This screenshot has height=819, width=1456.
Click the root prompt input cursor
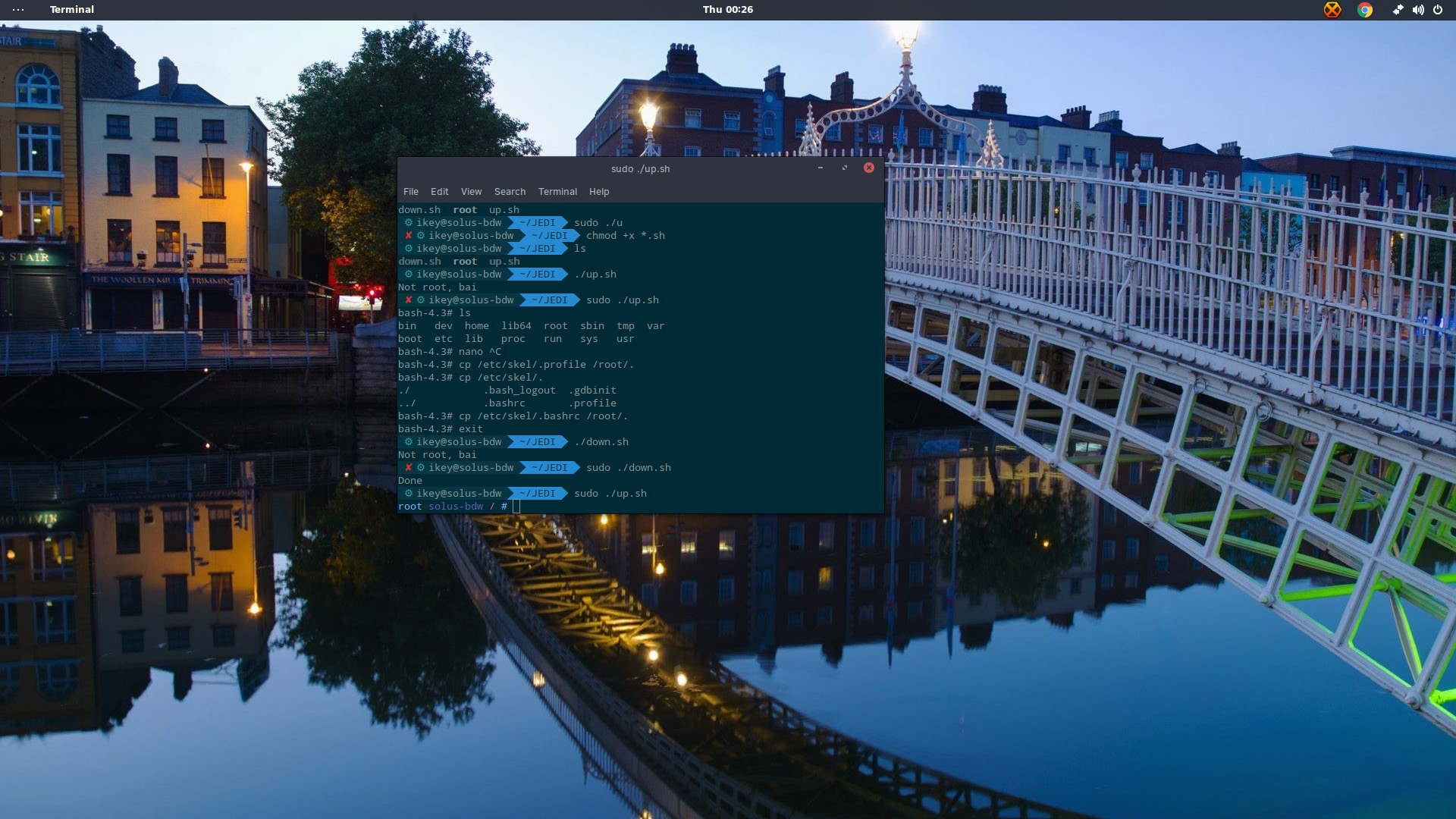coord(516,507)
